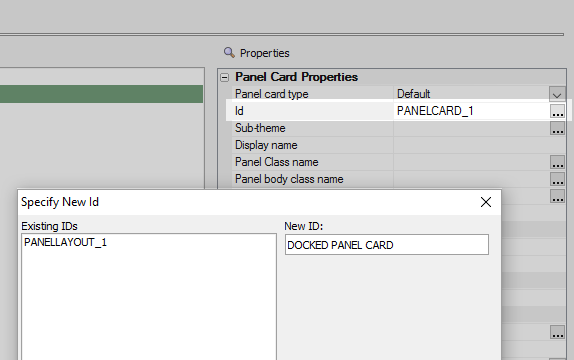This screenshot has height=360, width=574.
Task: Click the Panel body class name label
Action: 289,179
